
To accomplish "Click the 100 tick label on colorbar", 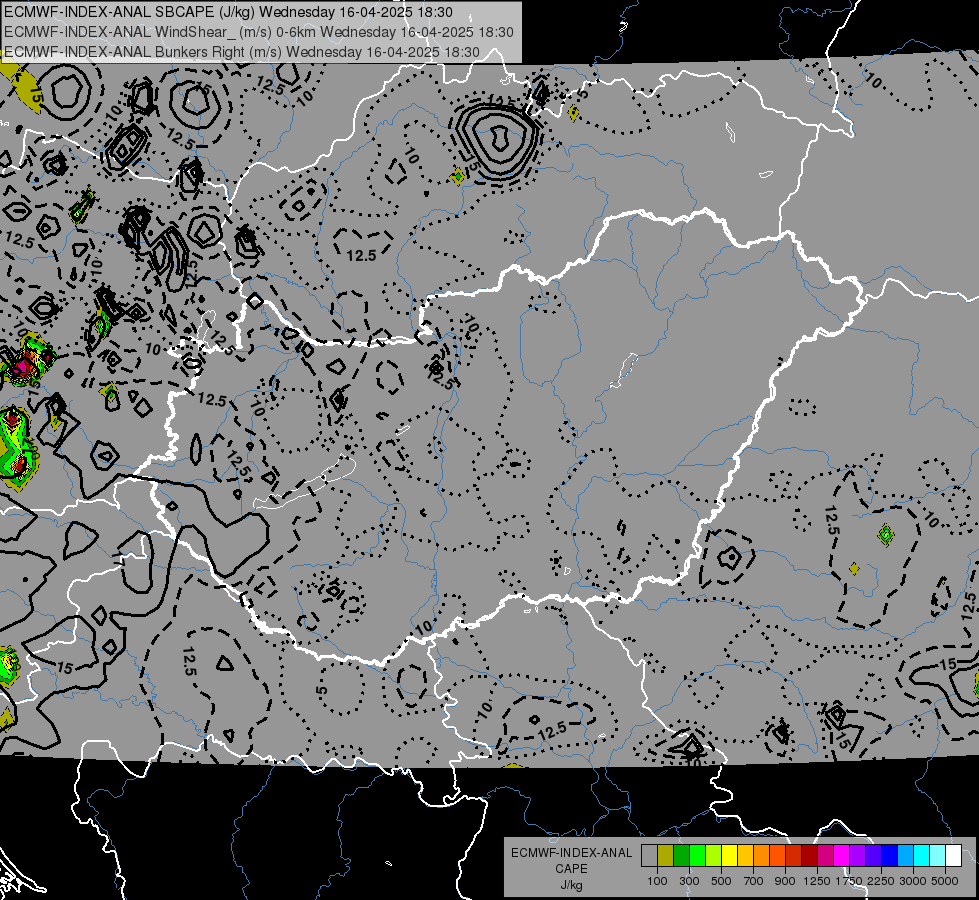I will point(657,881).
